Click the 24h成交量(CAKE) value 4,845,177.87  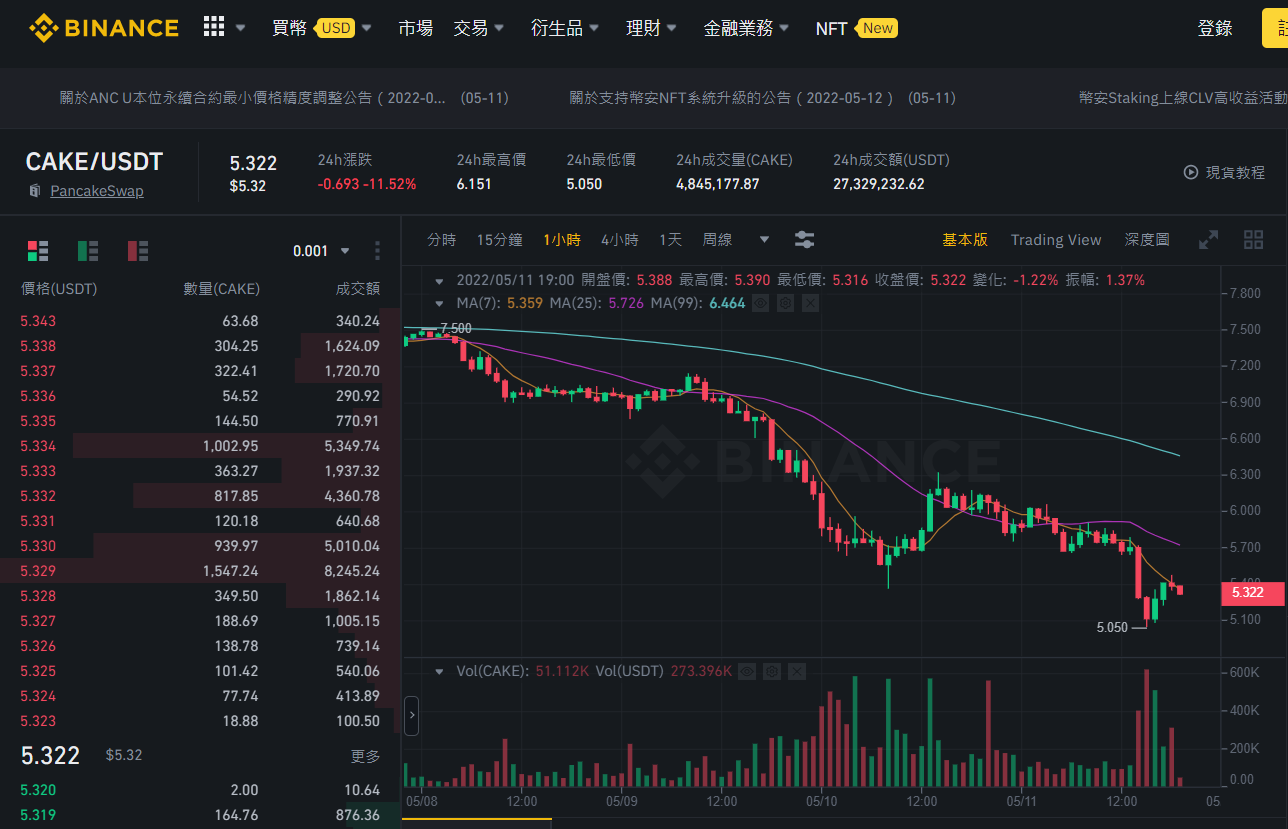coord(718,184)
